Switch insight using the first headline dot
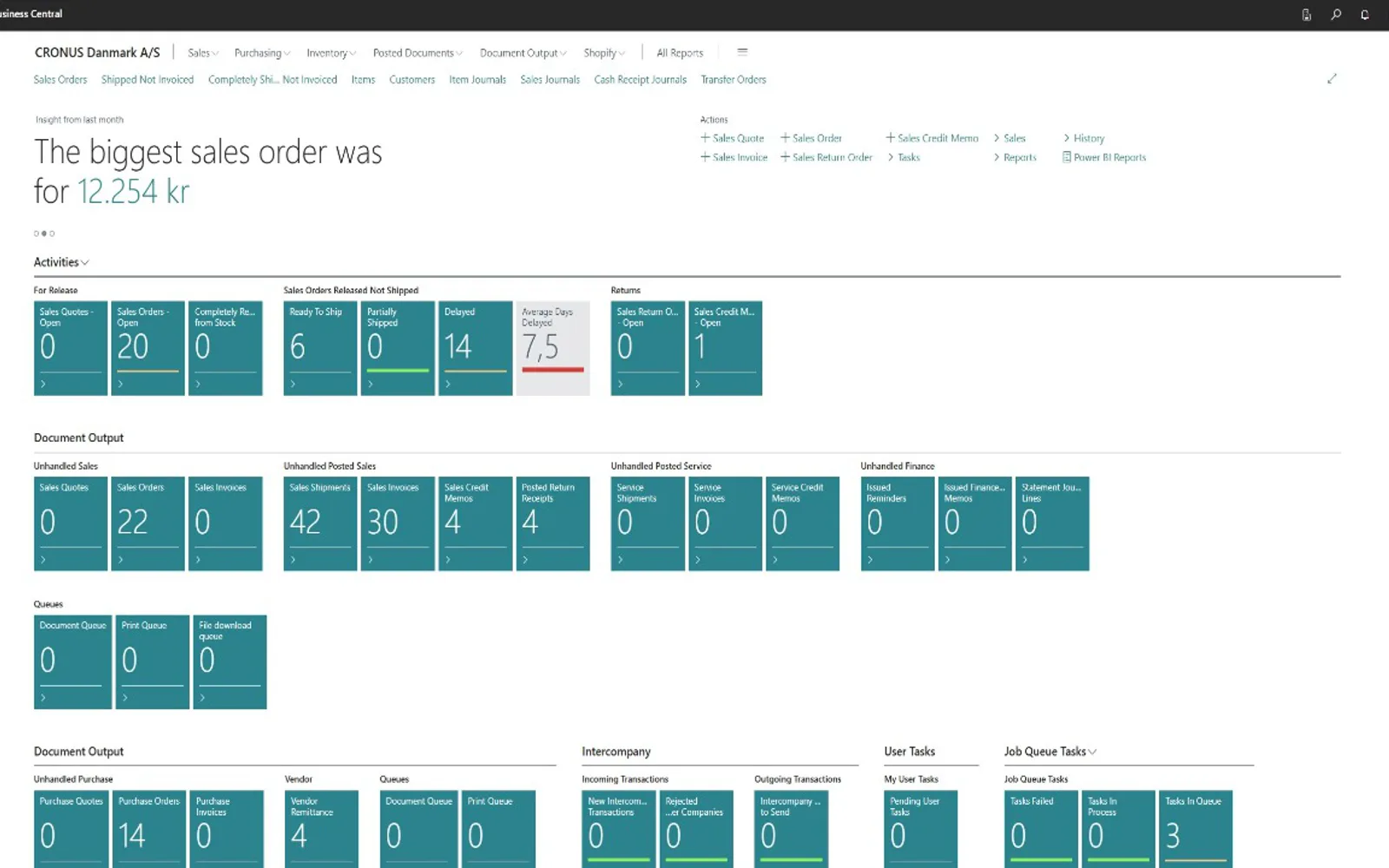The image size is (1389, 868). (x=36, y=233)
